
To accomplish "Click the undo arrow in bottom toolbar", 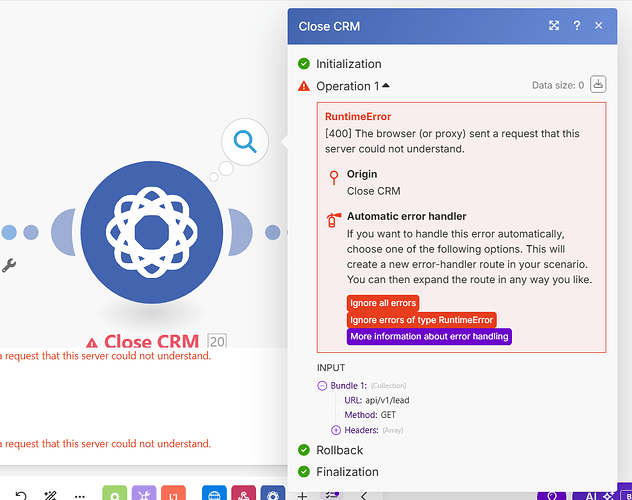I will pyautogui.click(x=21, y=495).
